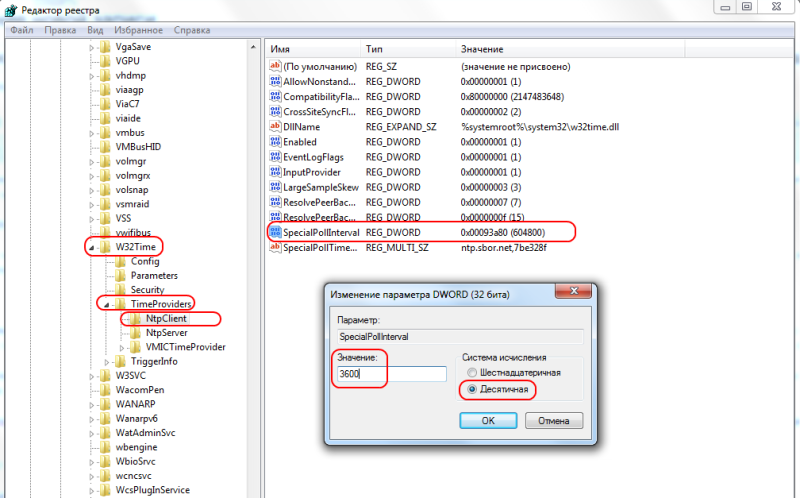This screenshot has width=800, height=498.
Task: Select the Десятичная radio button
Action: (x=472, y=389)
